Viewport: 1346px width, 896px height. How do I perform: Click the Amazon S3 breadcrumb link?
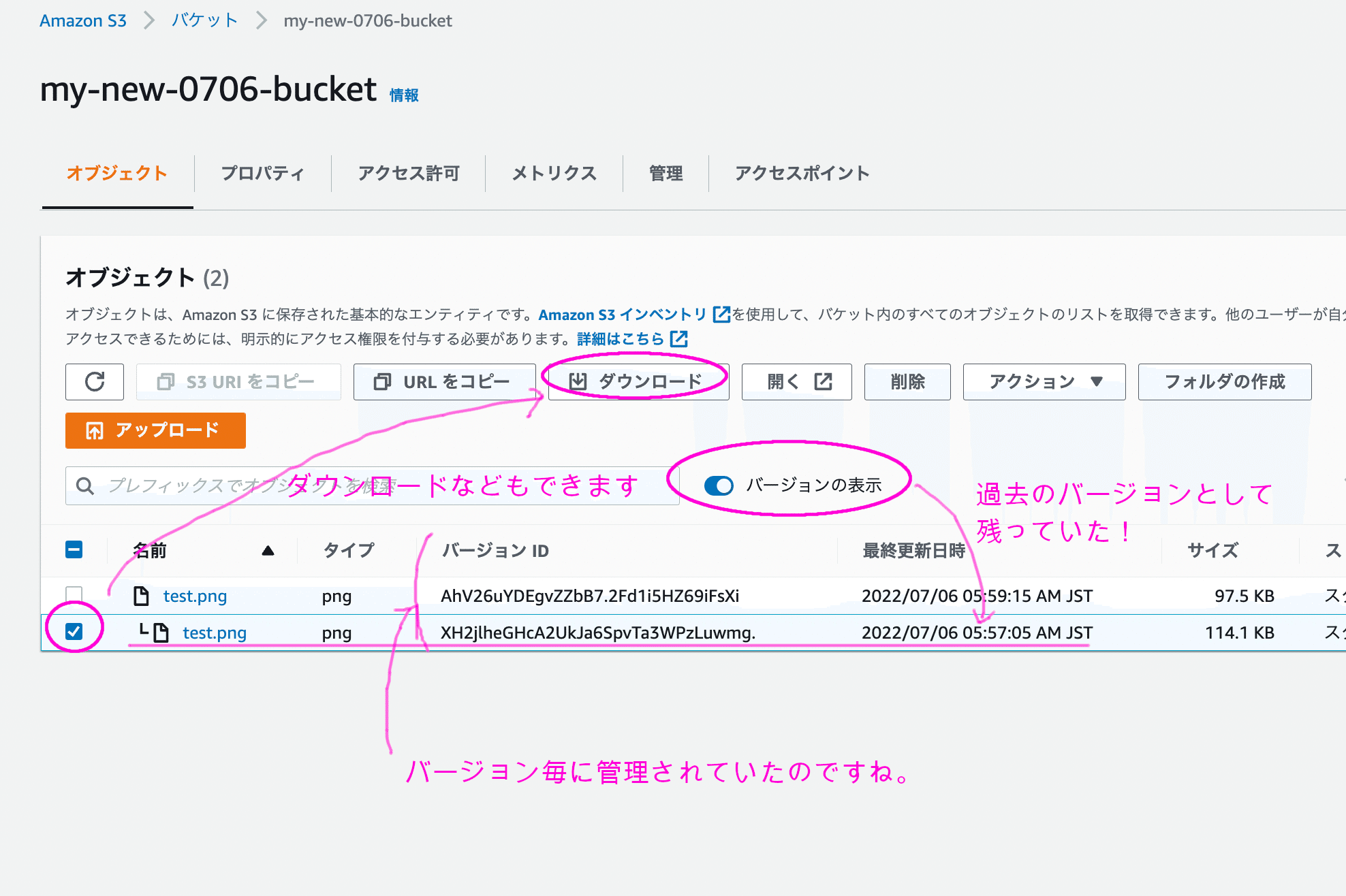click(83, 20)
